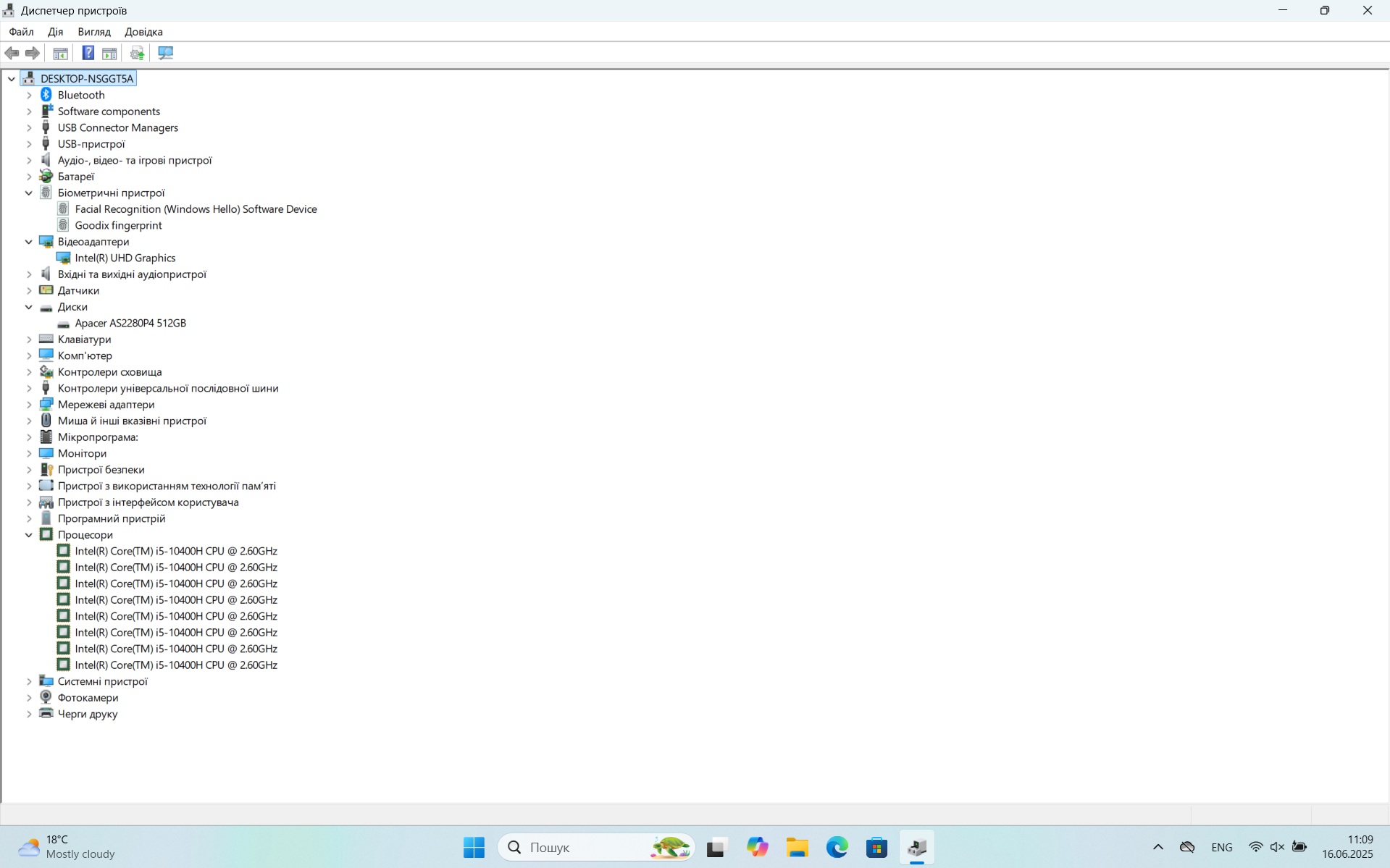Click the Bluetooth category icon

46,95
